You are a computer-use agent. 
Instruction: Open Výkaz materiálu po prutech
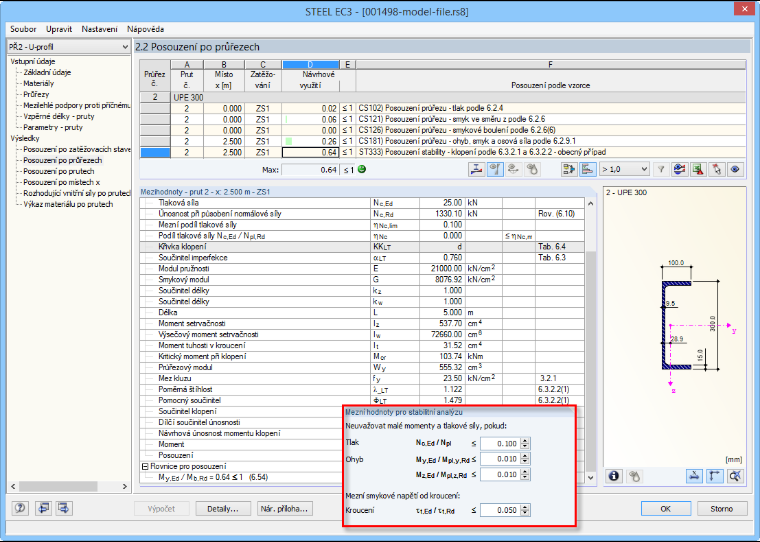(x=68, y=204)
